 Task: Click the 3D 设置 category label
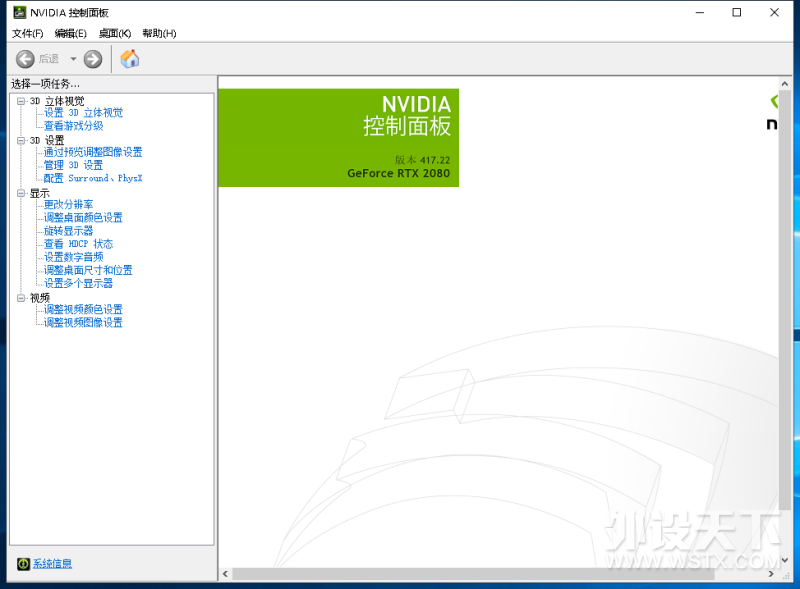[47, 140]
